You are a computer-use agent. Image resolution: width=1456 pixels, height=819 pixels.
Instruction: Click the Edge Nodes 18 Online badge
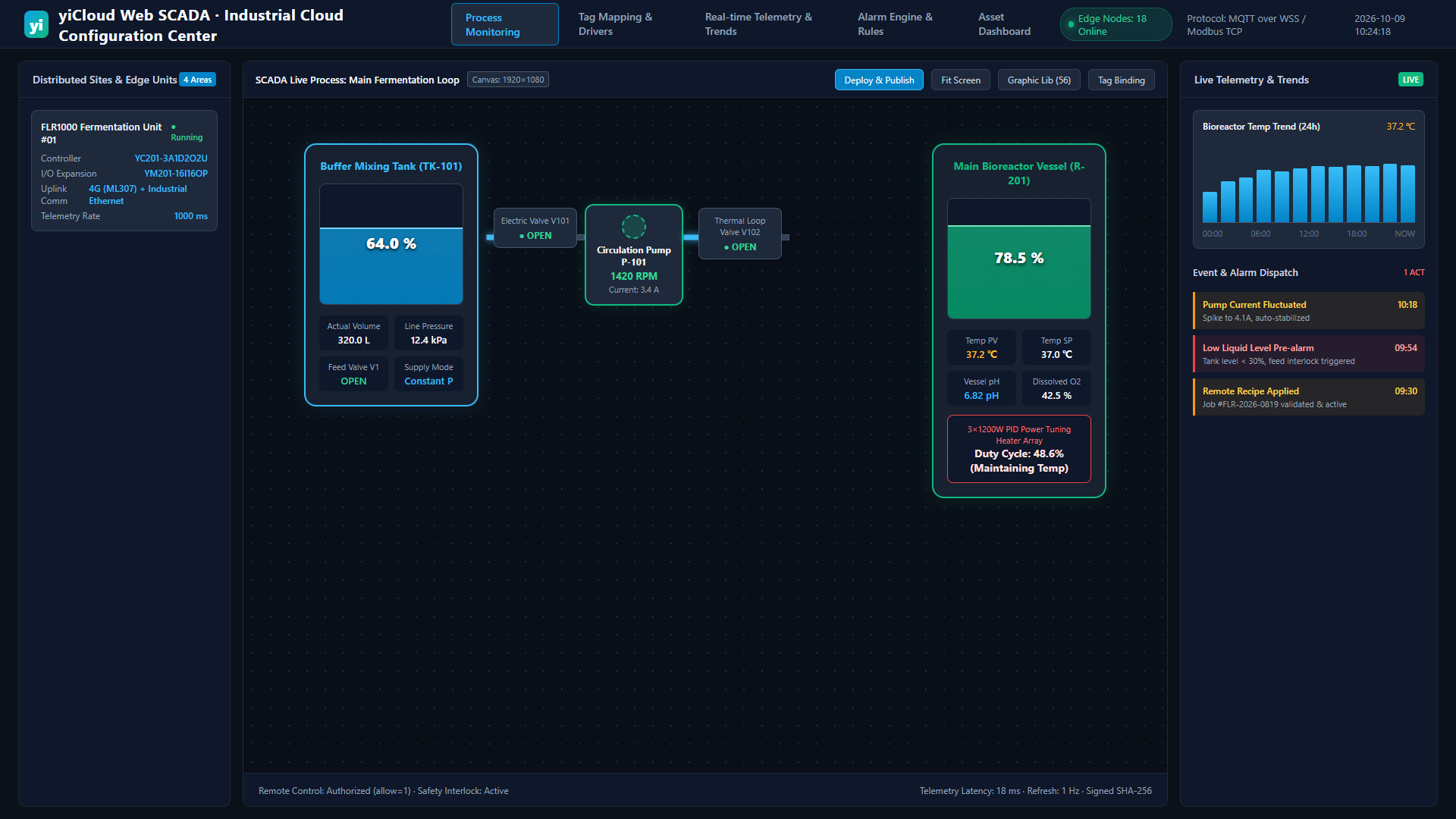[1116, 24]
